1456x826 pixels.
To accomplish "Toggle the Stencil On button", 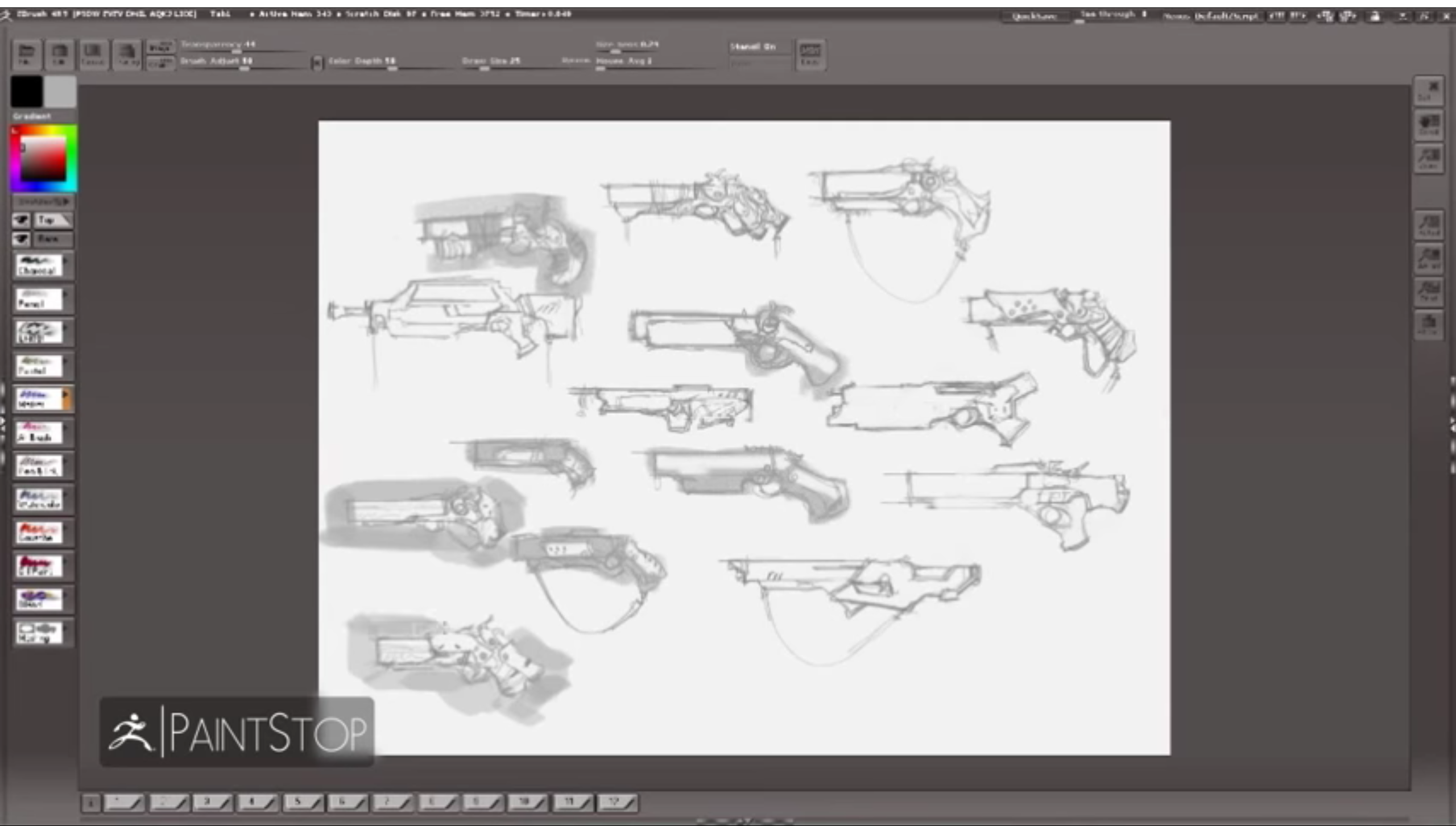I will pos(753,47).
